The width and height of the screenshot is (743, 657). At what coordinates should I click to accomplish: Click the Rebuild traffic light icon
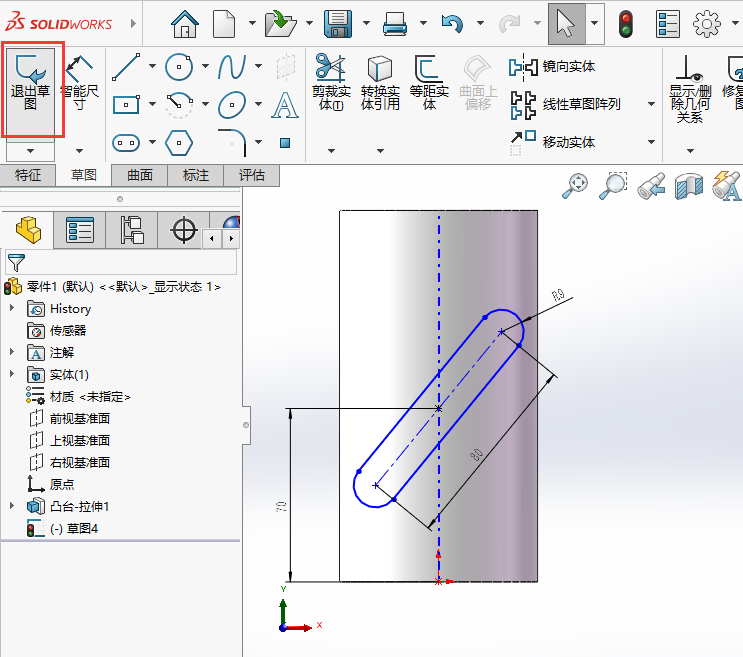(626, 24)
